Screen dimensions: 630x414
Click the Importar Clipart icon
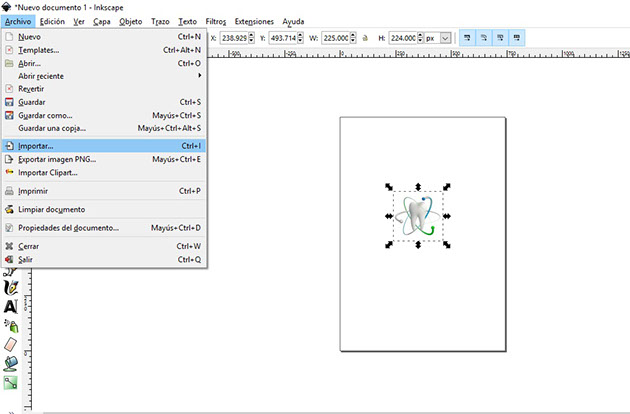tap(9, 172)
